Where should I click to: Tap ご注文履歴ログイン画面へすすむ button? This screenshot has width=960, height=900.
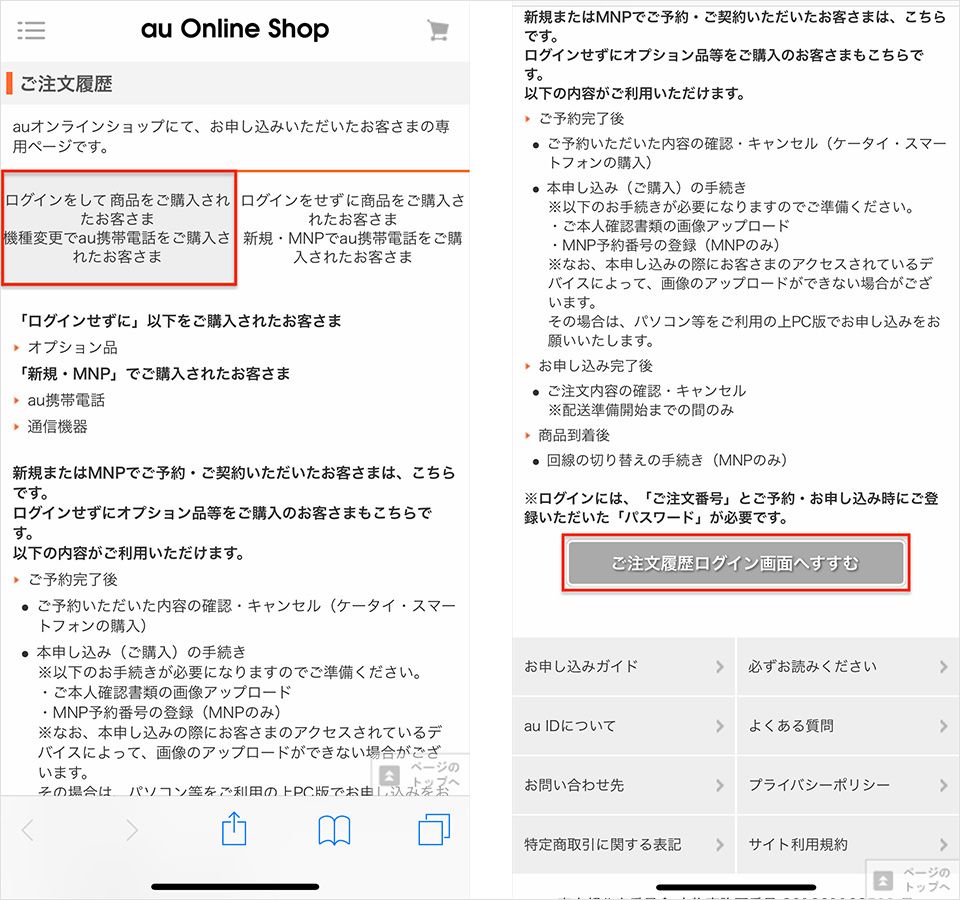pyautogui.click(x=736, y=563)
